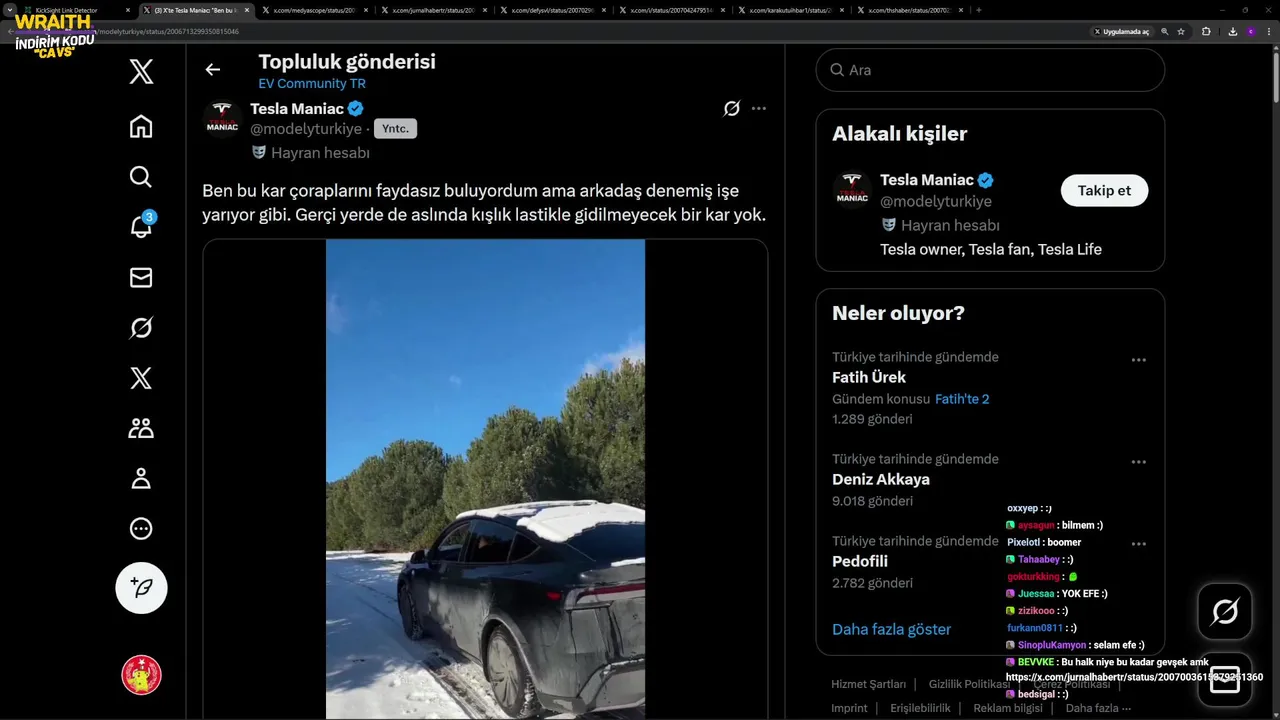The height and width of the screenshot is (720, 1280).
Task: Follow Tesla Maniac with Takip et
Action: pyautogui.click(x=1104, y=190)
